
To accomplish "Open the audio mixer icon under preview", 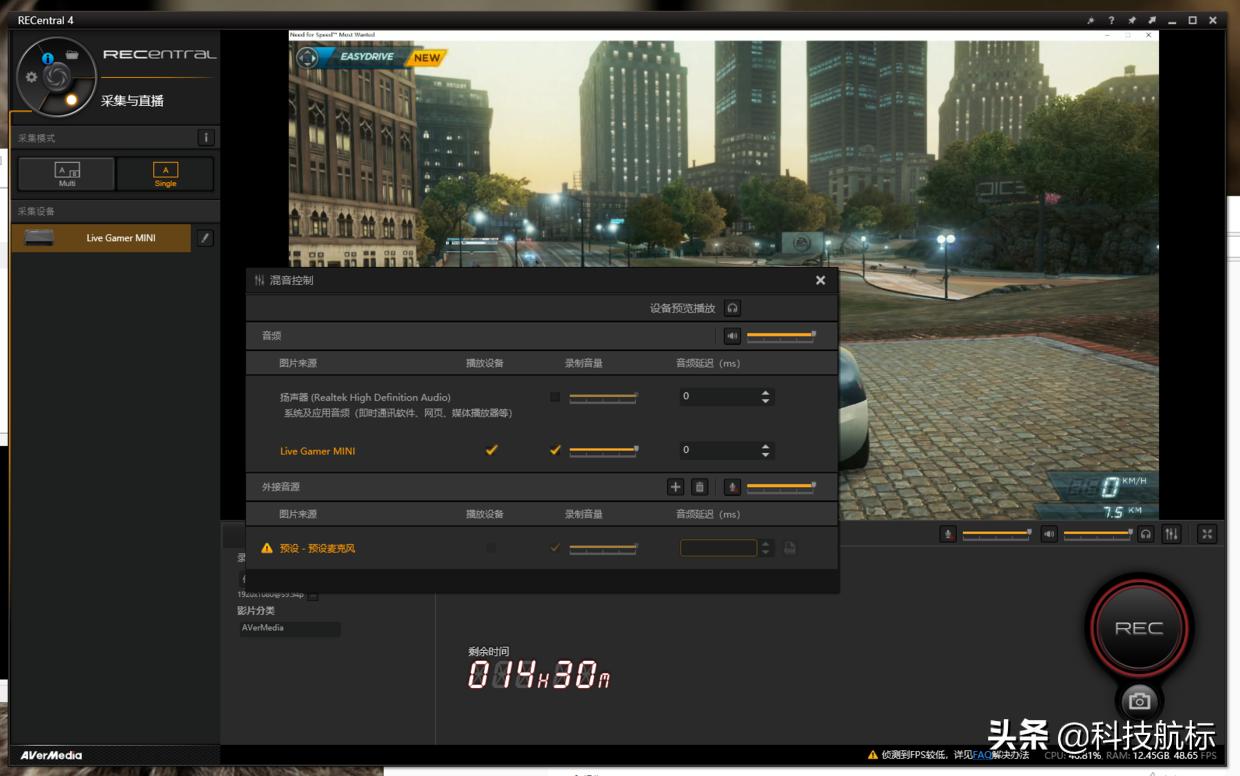I will click(x=1172, y=534).
